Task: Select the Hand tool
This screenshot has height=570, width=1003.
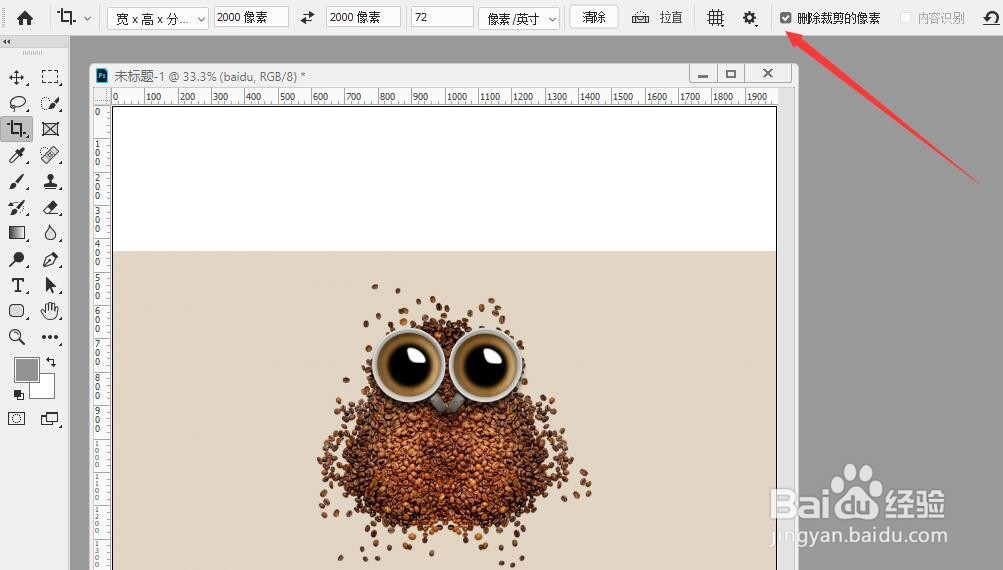Action: [50, 311]
